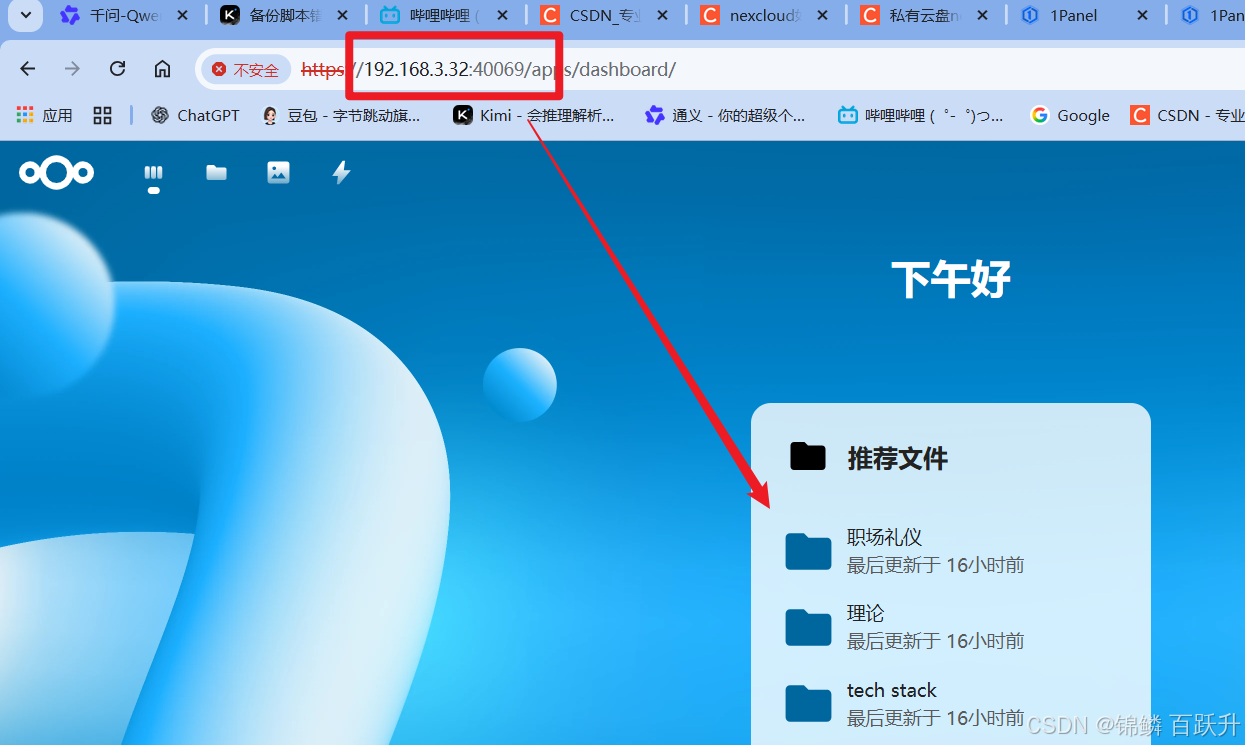Image resolution: width=1245 pixels, height=745 pixels.
Task: Open the ChatGPT bookmark
Action: pos(195,115)
